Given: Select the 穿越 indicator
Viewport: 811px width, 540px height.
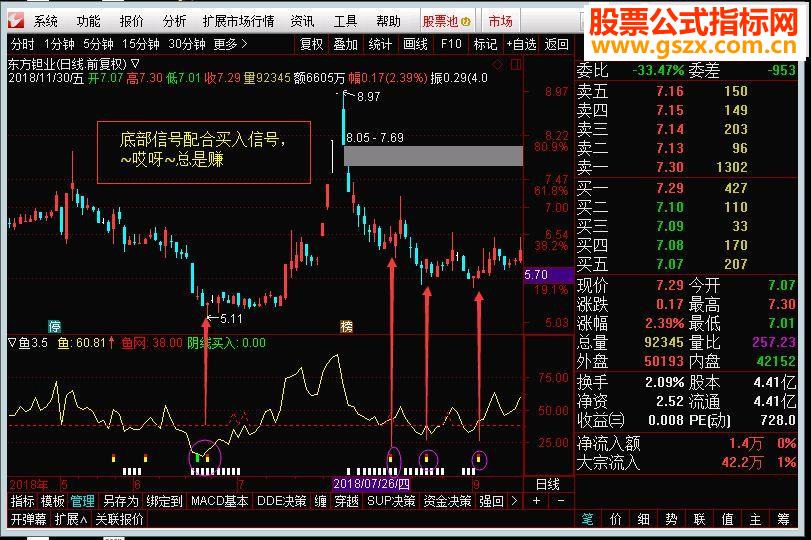Looking at the screenshot, I should pyautogui.click(x=346, y=501).
